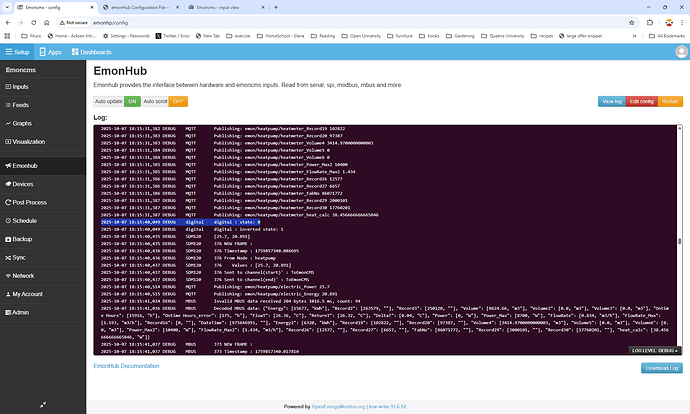The height and width of the screenshot is (414, 690).
Task: Open the All Bookmarks folder
Action: click(658, 35)
